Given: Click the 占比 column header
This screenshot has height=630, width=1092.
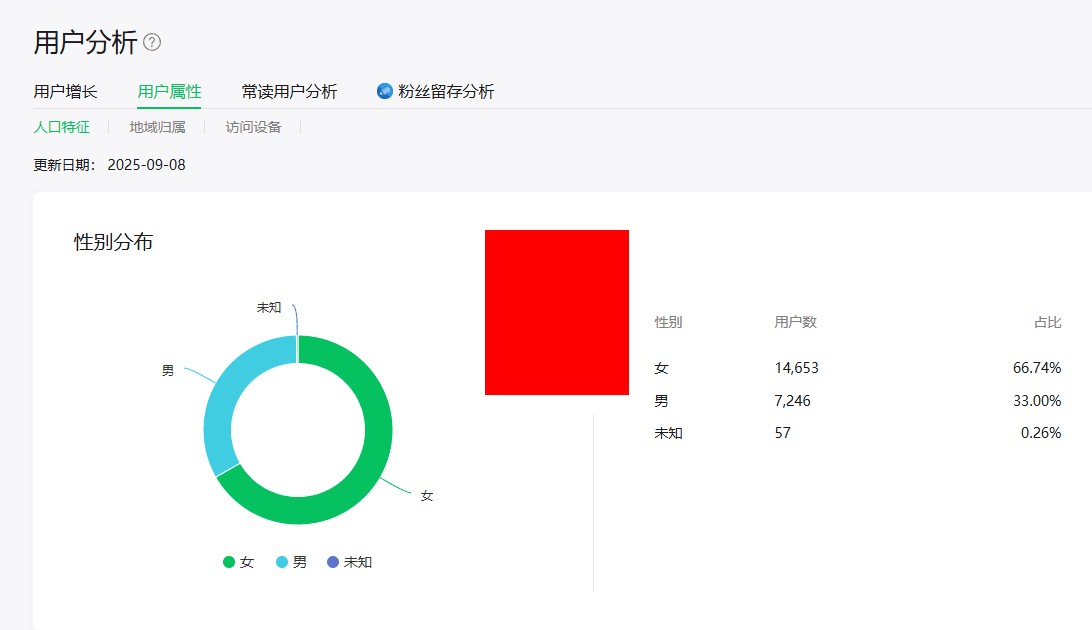Looking at the screenshot, I should (1047, 322).
